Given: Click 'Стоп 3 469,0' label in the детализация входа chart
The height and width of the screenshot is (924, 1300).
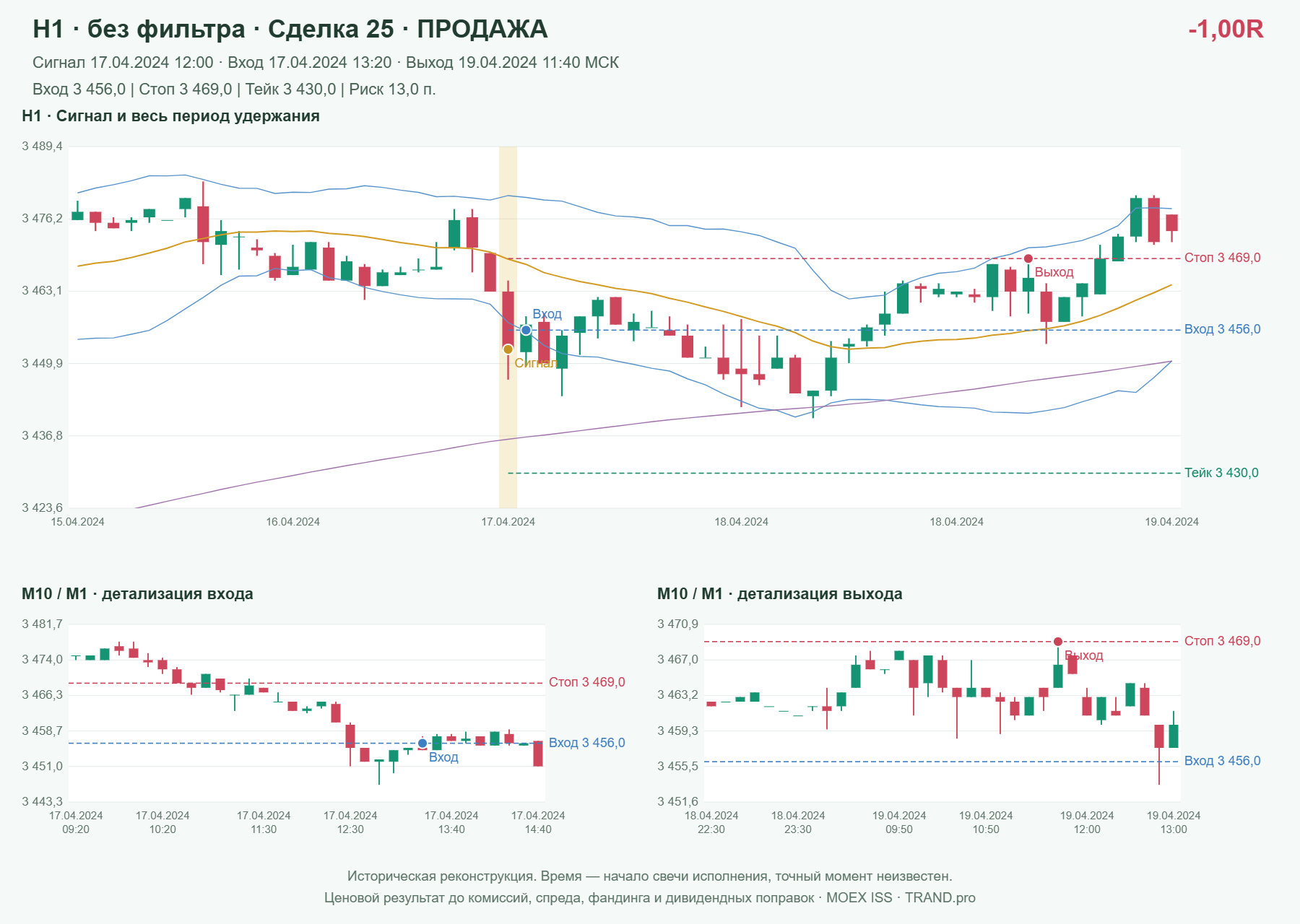Looking at the screenshot, I should tap(587, 682).
